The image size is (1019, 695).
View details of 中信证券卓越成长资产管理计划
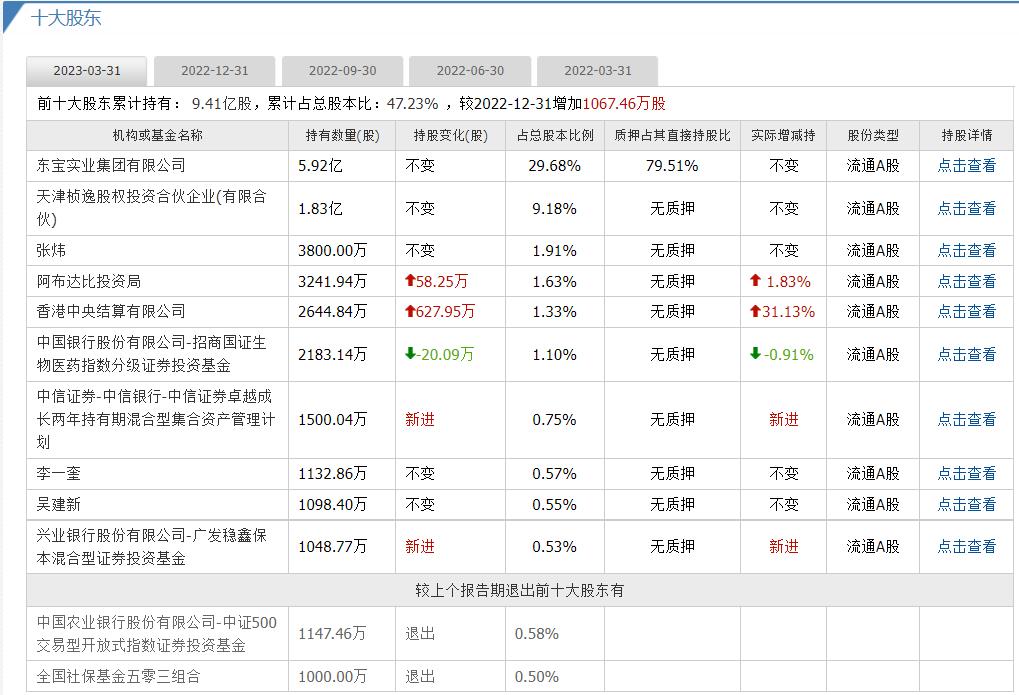tap(965, 419)
